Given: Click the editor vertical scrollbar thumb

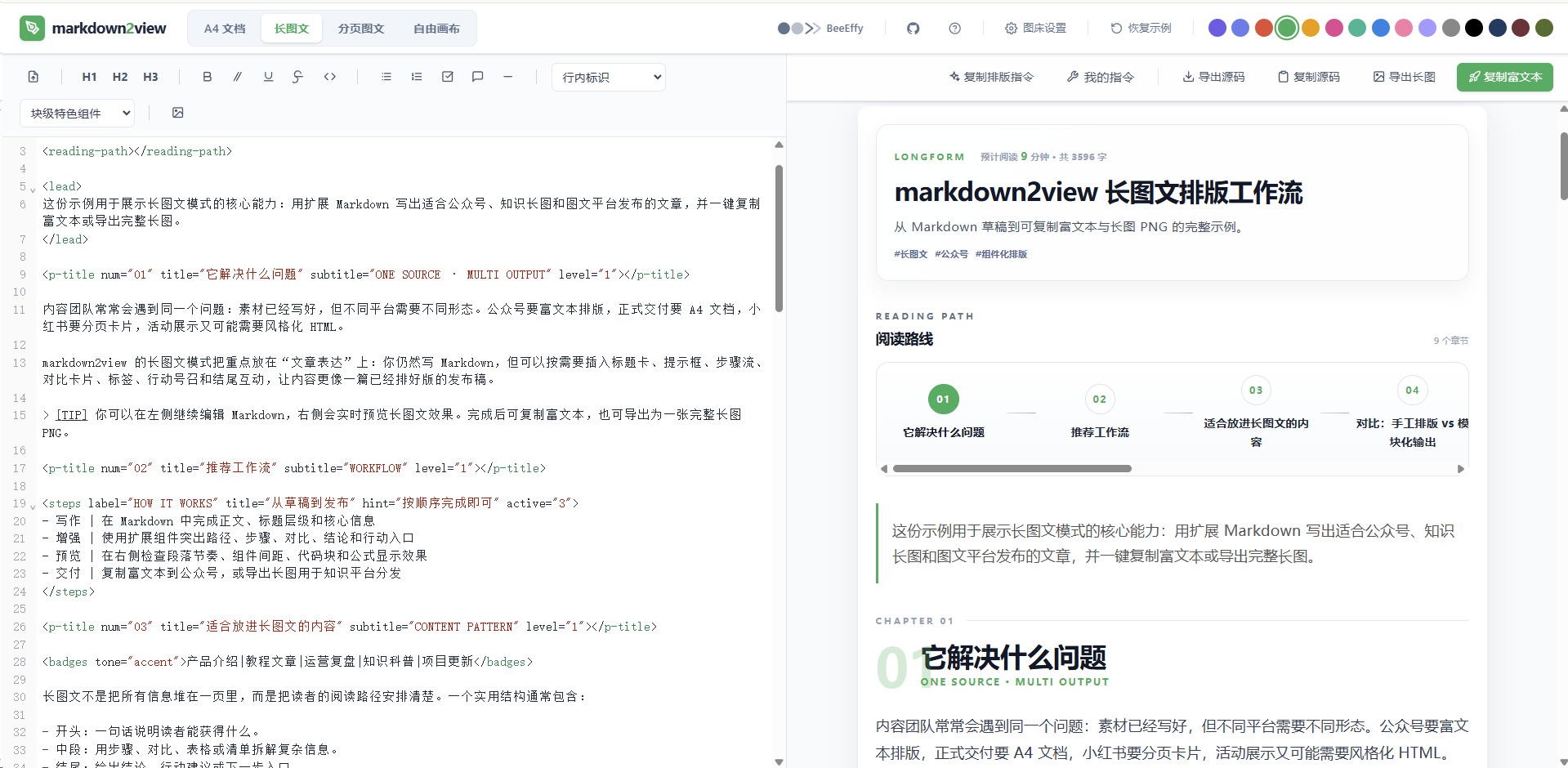Looking at the screenshot, I should click(779, 239).
